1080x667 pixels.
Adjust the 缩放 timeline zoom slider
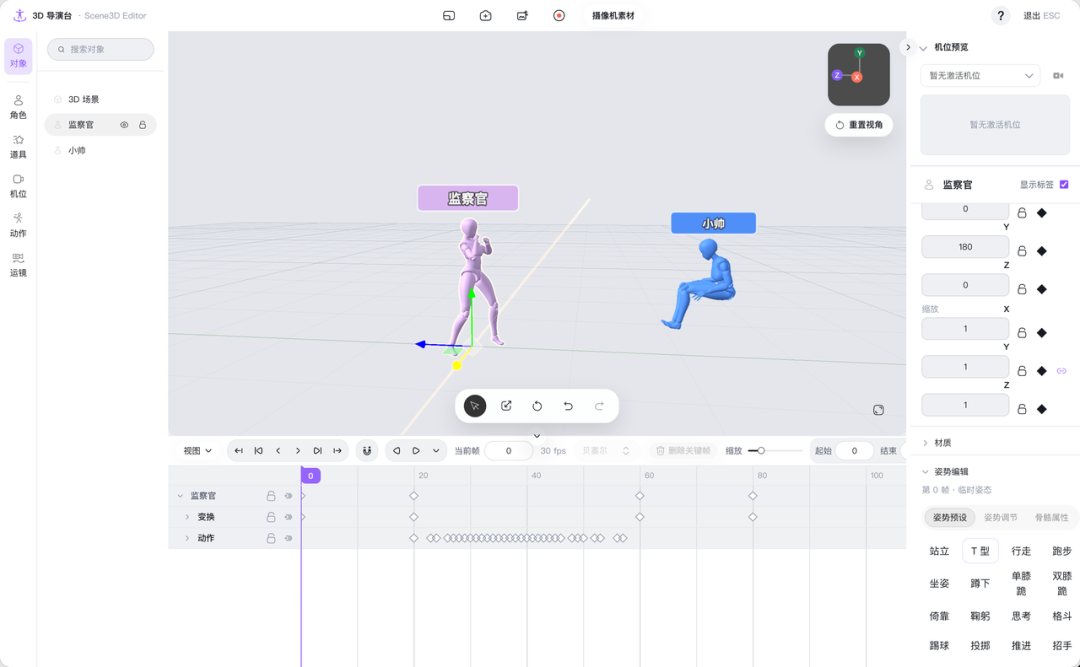coord(775,451)
